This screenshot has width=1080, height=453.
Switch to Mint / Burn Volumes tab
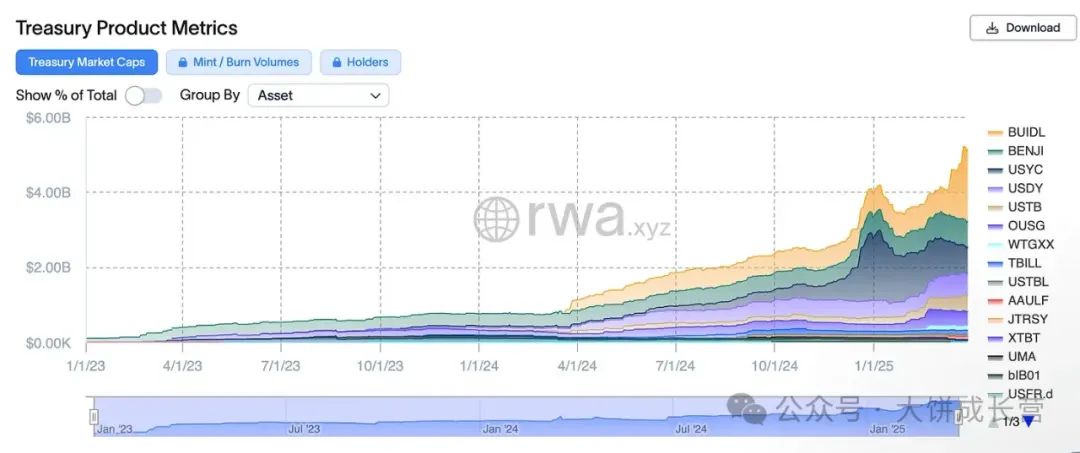tap(238, 62)
